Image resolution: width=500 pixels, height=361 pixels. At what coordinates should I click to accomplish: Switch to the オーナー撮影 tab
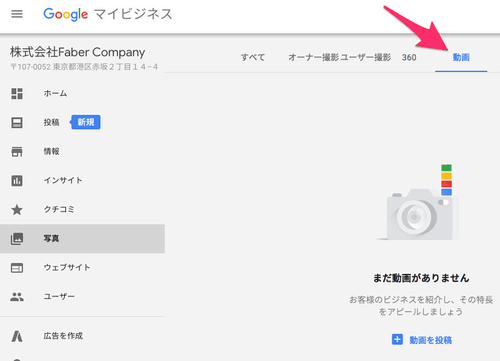pos(313,57)
